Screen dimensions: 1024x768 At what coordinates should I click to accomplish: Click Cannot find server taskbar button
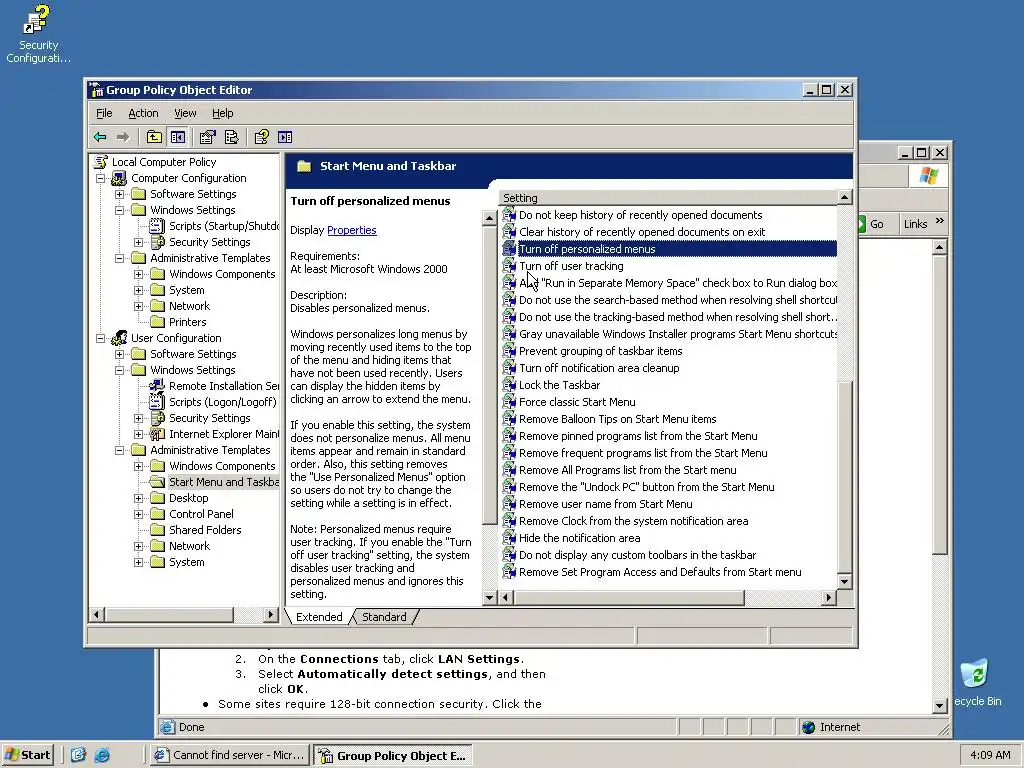(230, 755)
